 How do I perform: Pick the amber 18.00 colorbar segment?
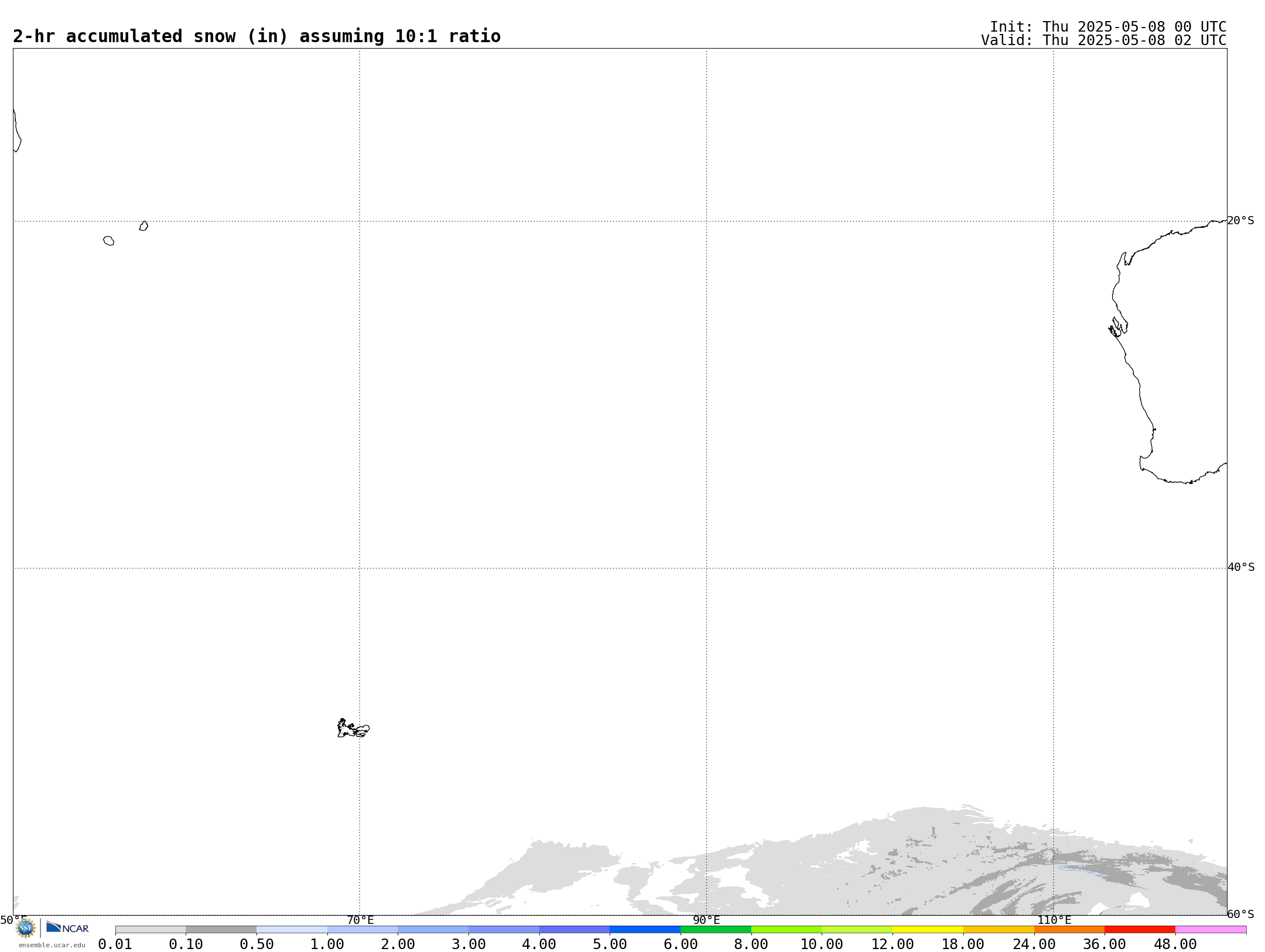999,930
